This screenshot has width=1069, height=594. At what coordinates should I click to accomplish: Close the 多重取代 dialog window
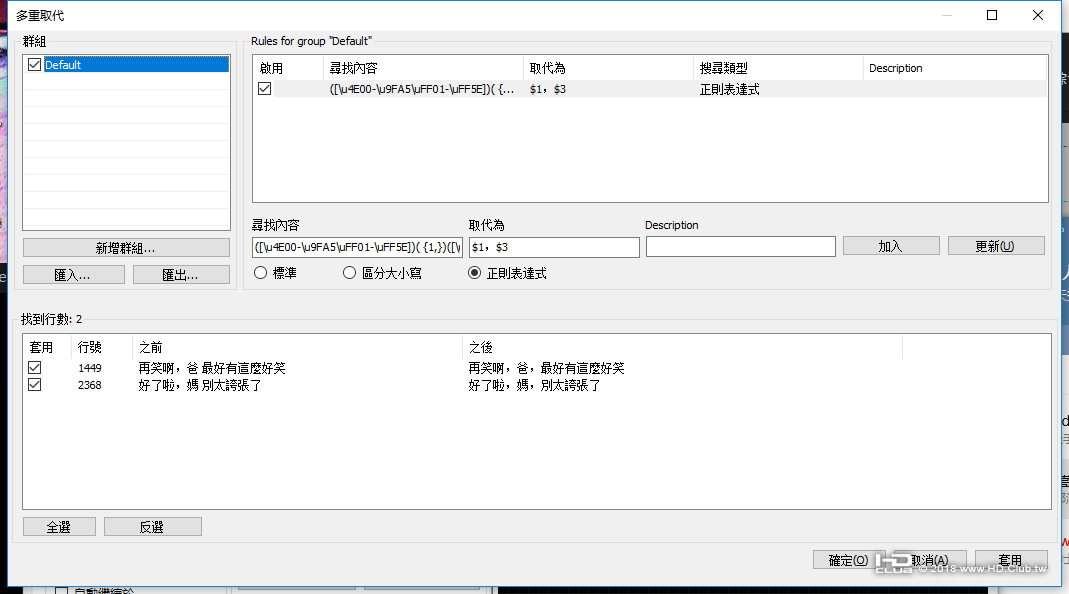(x=1038, y=15)
